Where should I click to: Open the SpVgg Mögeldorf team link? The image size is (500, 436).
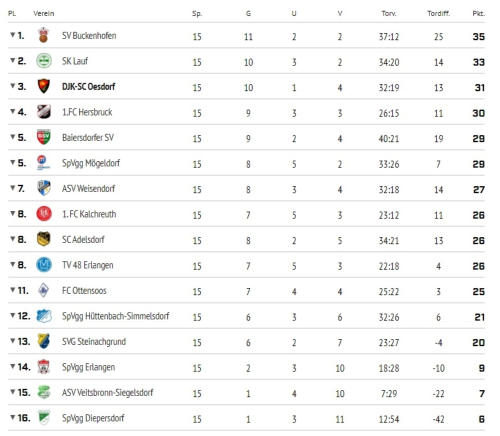(91, 163)
